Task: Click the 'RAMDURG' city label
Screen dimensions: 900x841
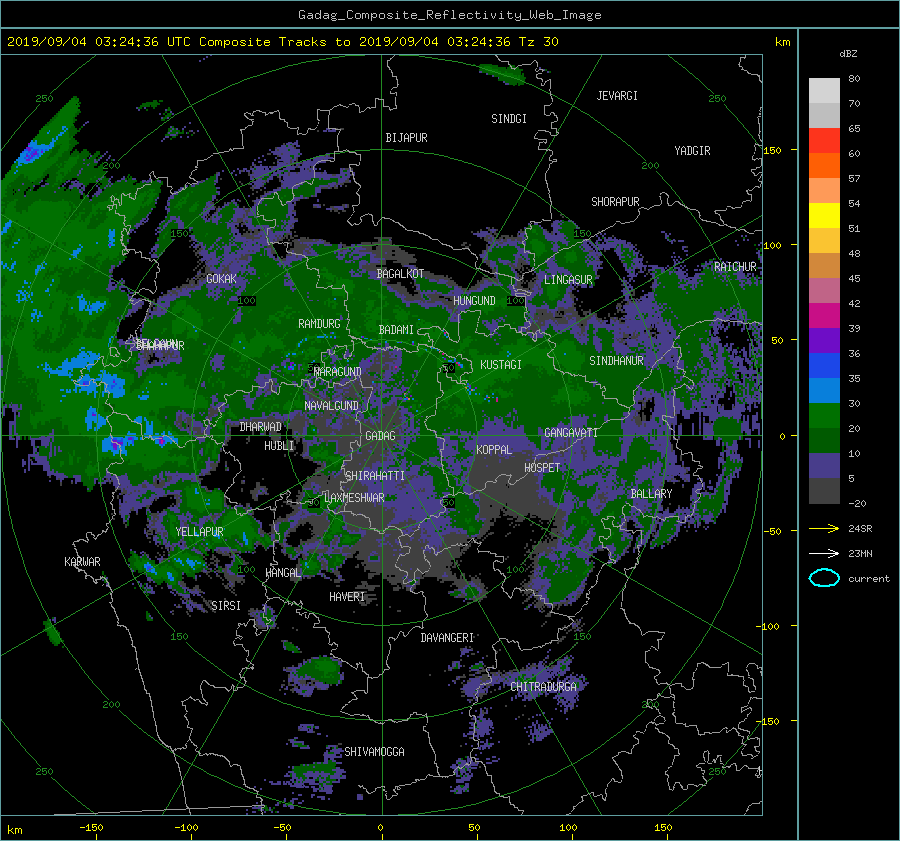Action: coord(319,324)
